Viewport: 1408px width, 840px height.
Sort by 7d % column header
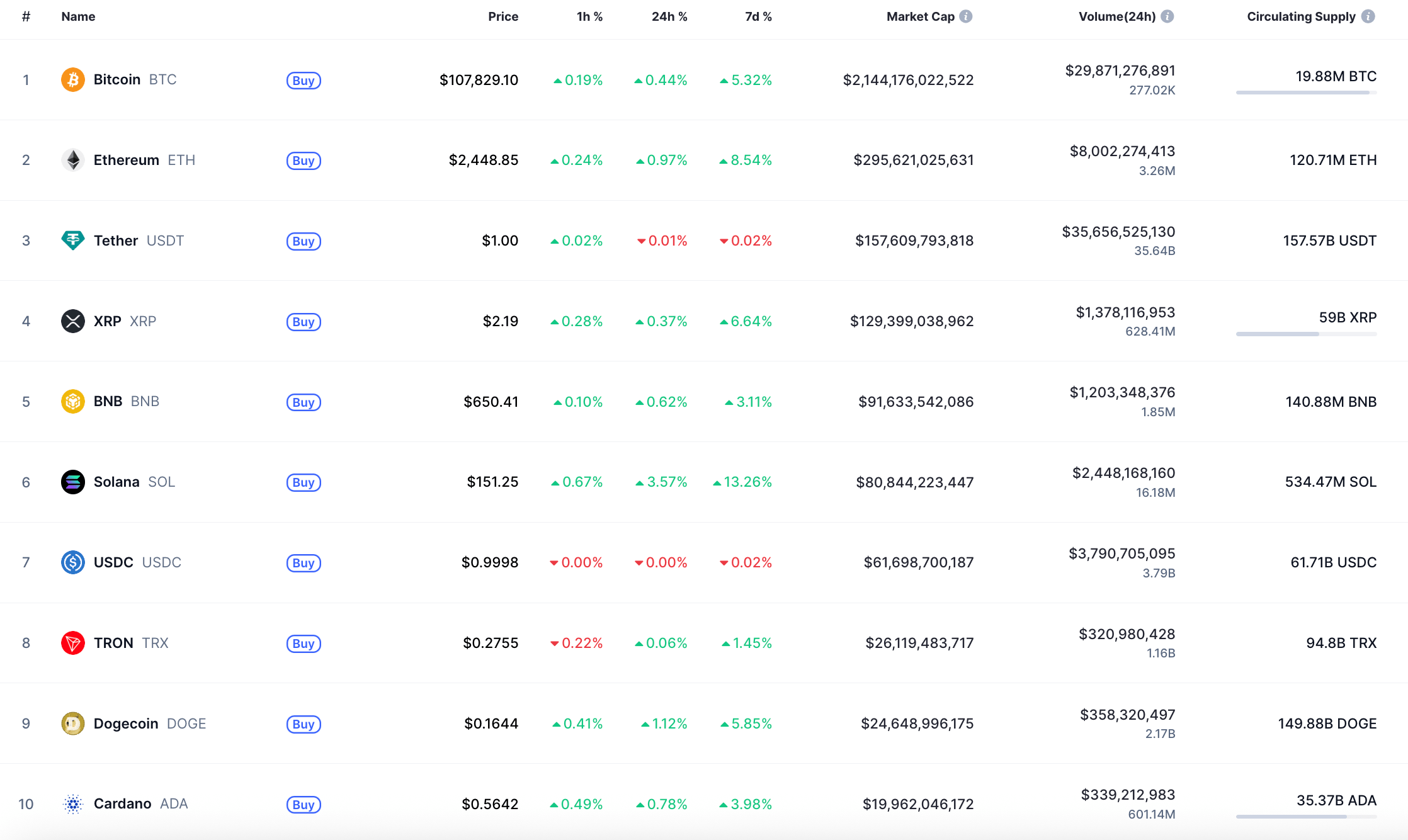pos(758,16)
